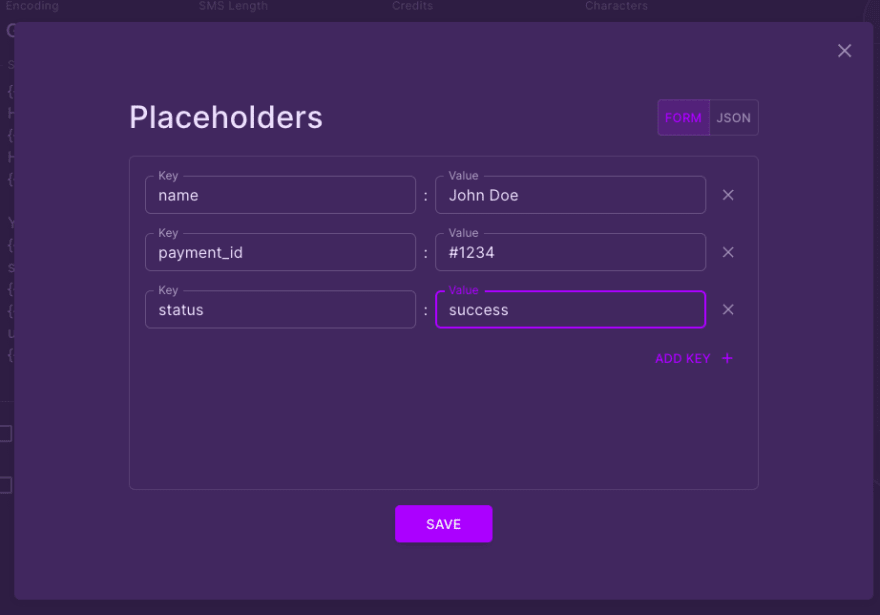Image resolution: width=880 pixels, height=615 pixels.
Task: Switch to the JSON view
Action: point(733,117)
